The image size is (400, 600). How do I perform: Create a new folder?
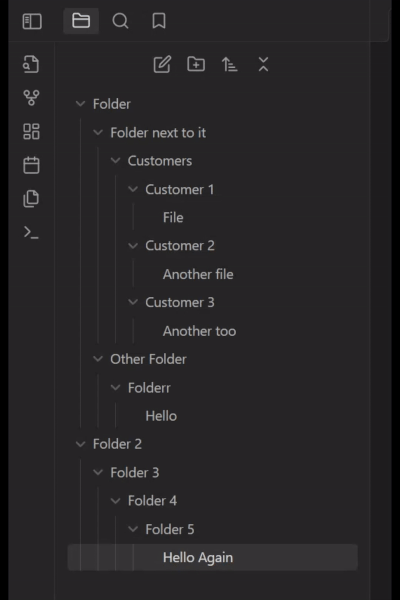196,64
